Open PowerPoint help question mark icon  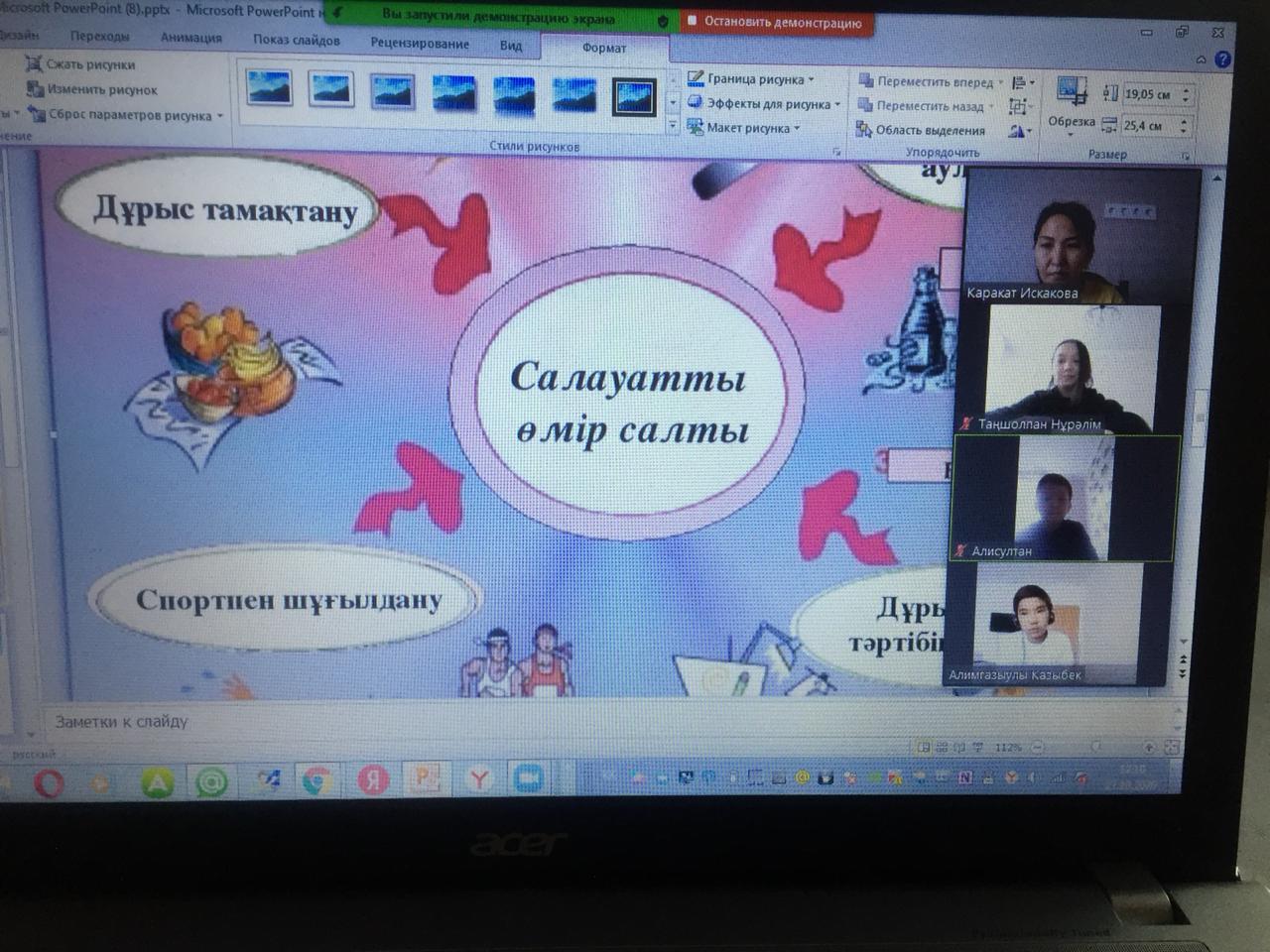tap(1222, 59)
